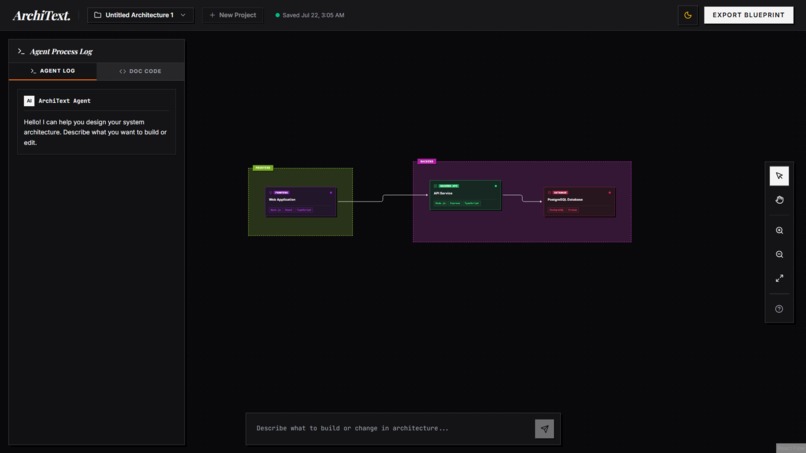
Task: Click the red dot on PostgreSQL Database node
Action: [610, 193]
